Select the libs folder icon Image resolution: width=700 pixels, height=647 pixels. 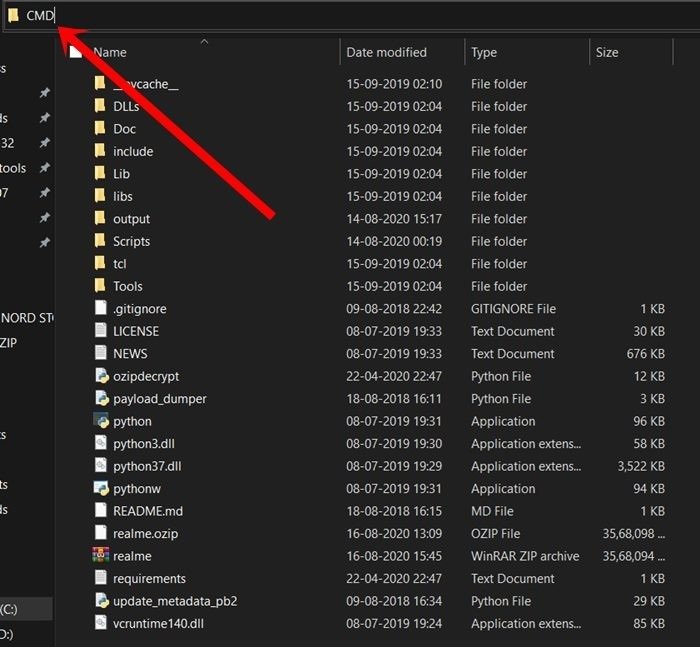pos(100,196)
